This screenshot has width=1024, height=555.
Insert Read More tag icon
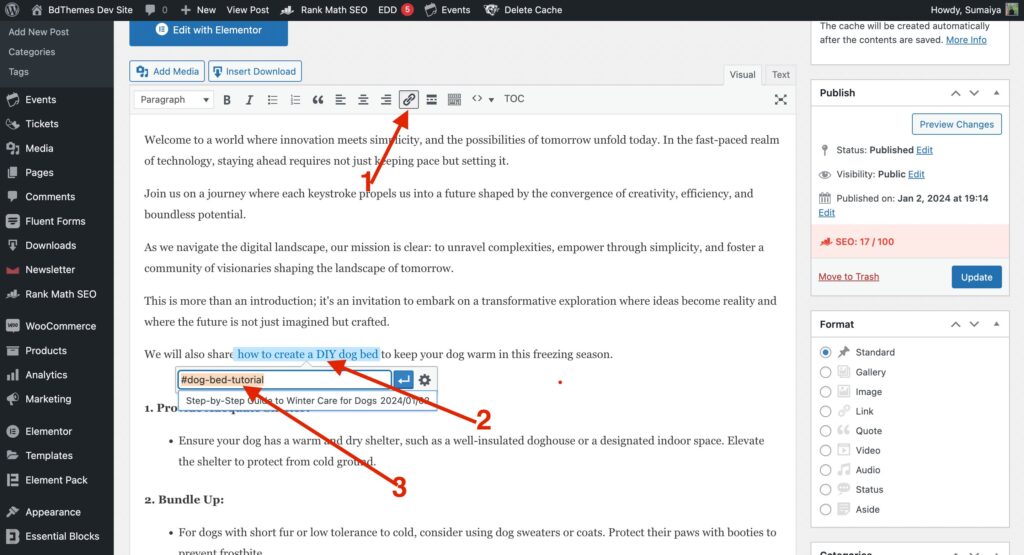tap(431, 99)
